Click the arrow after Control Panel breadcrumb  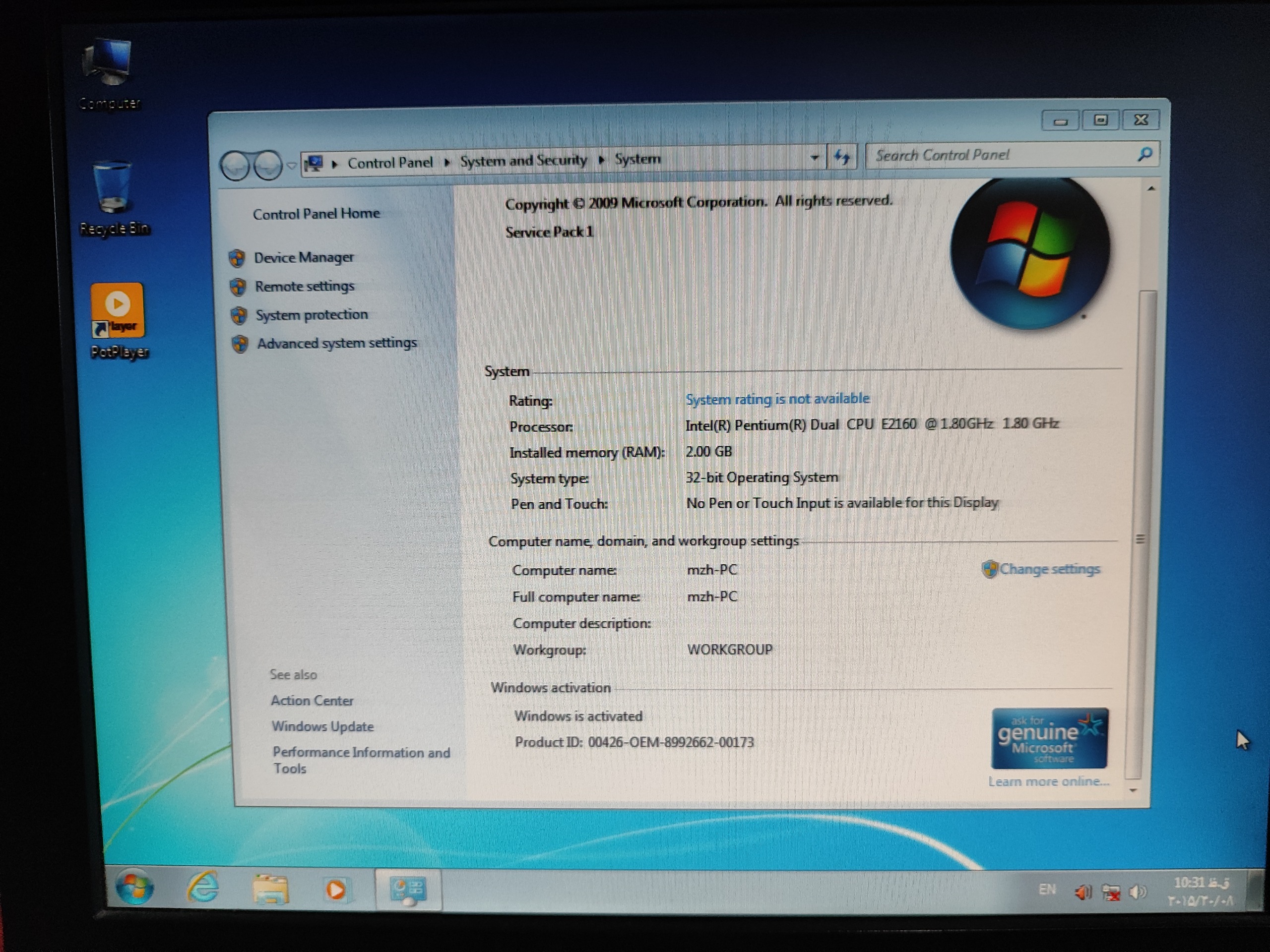click(x=446, y=163)
